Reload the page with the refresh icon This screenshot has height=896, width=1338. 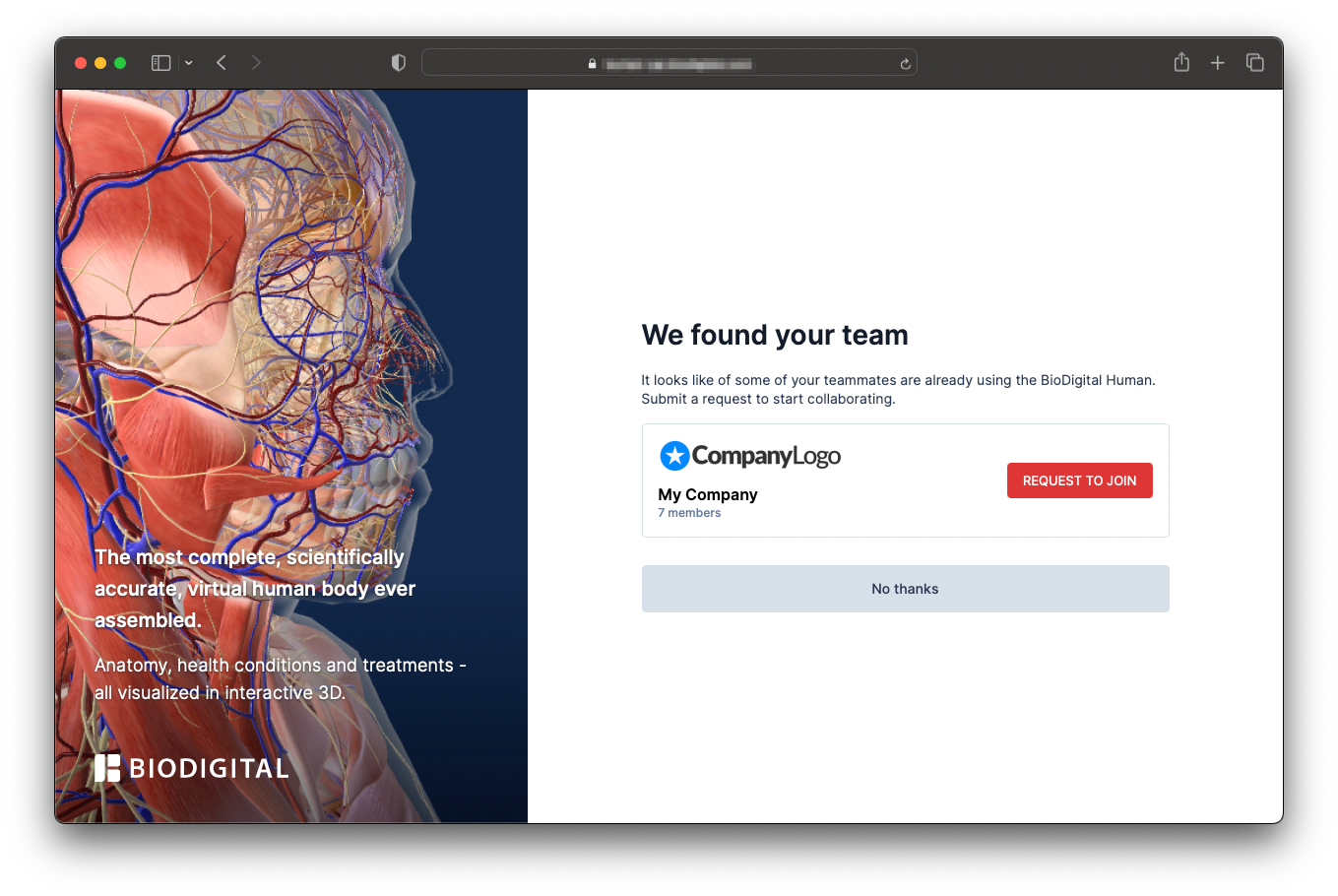pyautogui.click(x=905, y=64)
